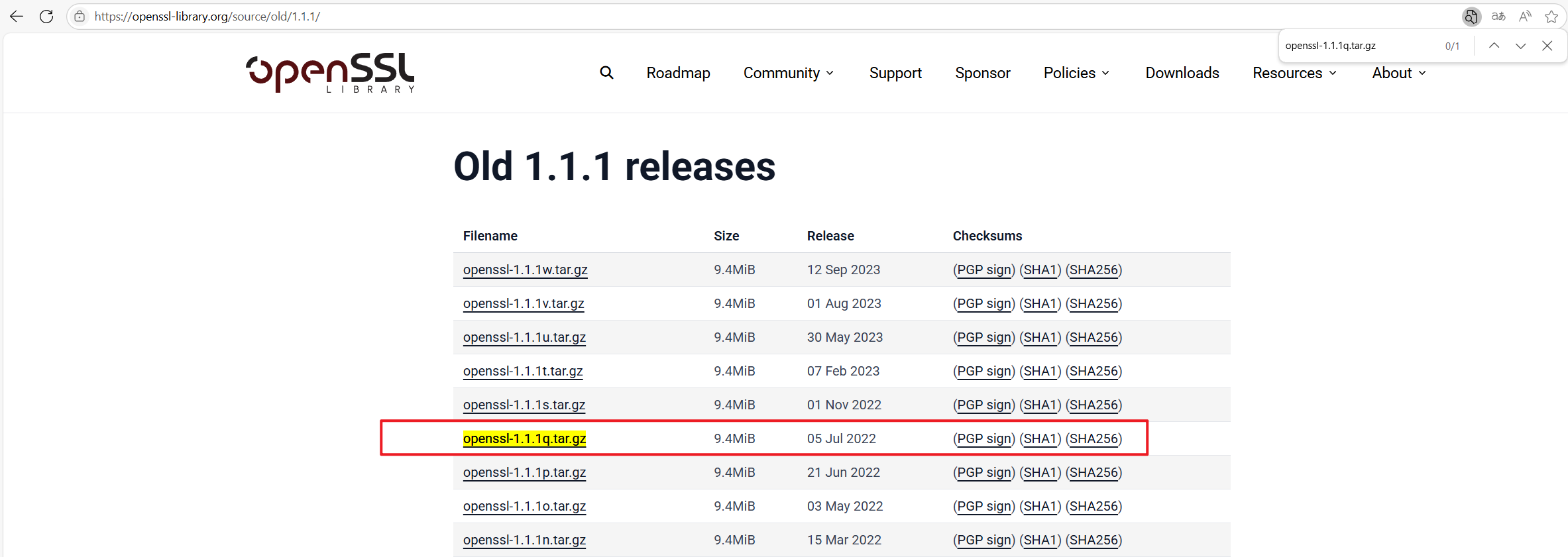Open the Sponsor nav item
Image resolution: width=1568 pixels, height=557 pixels.
tap(983, 73)
